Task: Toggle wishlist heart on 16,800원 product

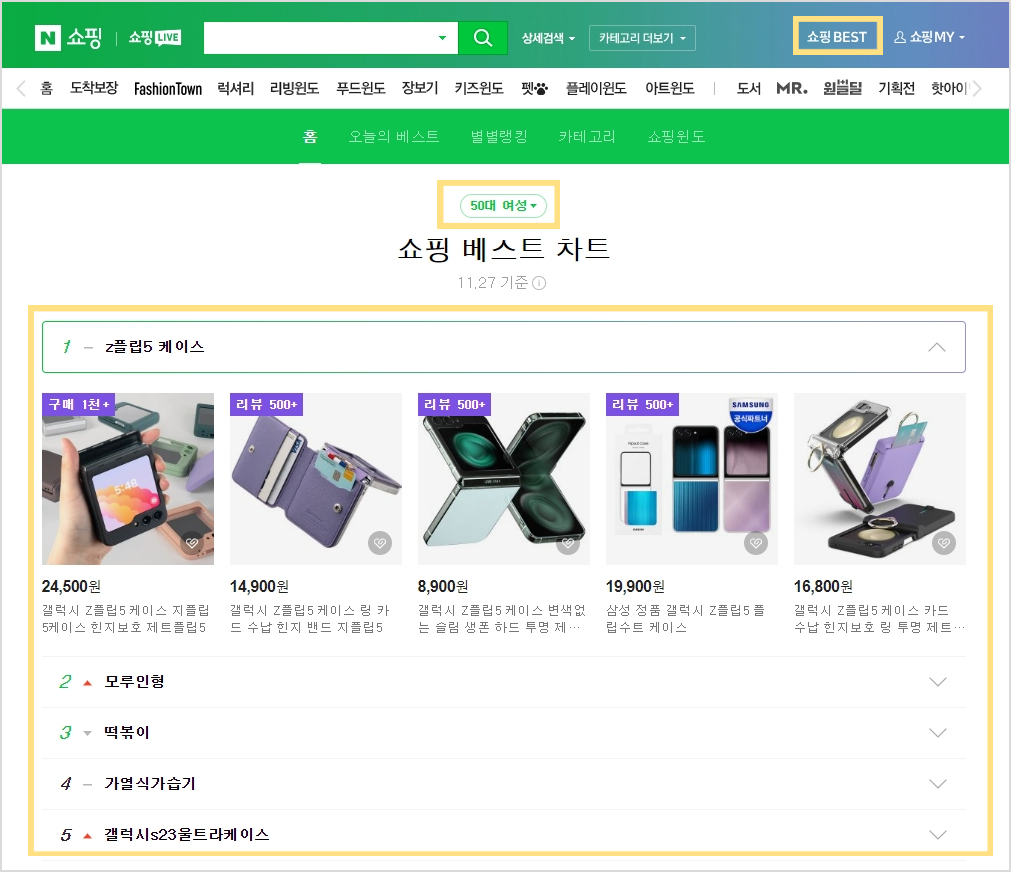Action: pyautogui.click(x=944, y=543)
